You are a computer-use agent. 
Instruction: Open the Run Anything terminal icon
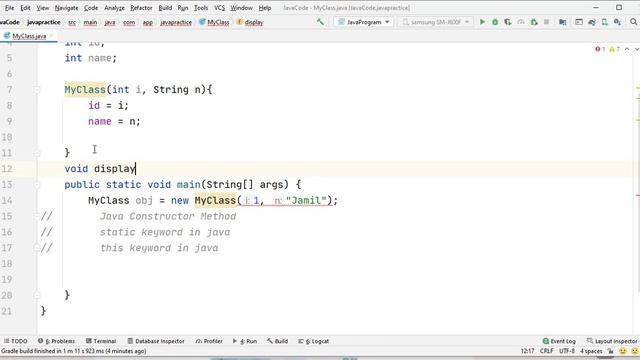tap(579, 22)
